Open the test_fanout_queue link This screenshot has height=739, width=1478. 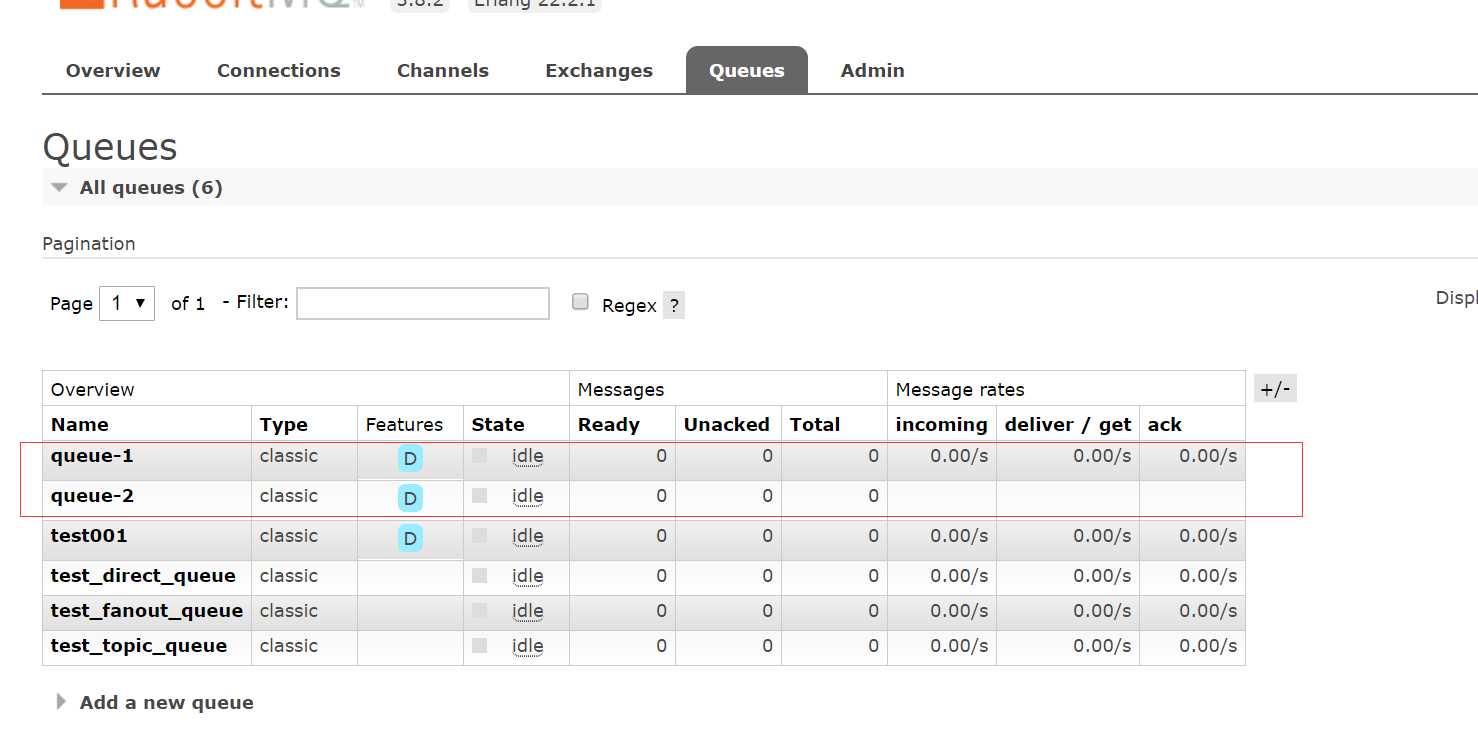tap(147, 611)
